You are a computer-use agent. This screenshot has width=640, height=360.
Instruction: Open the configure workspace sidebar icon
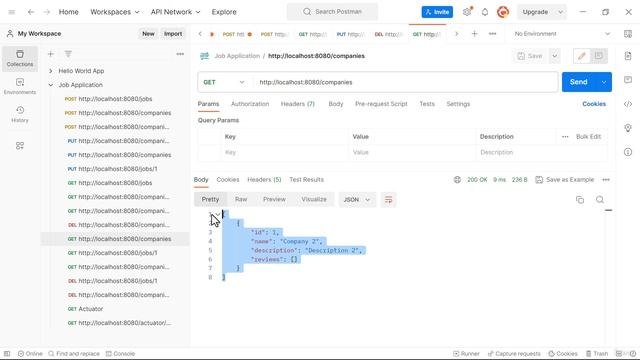20,146
